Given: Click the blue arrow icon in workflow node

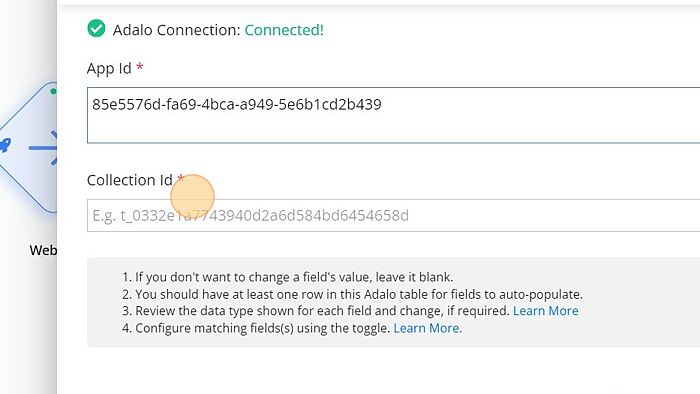Looking at the screenshot, I should [44, 148].
